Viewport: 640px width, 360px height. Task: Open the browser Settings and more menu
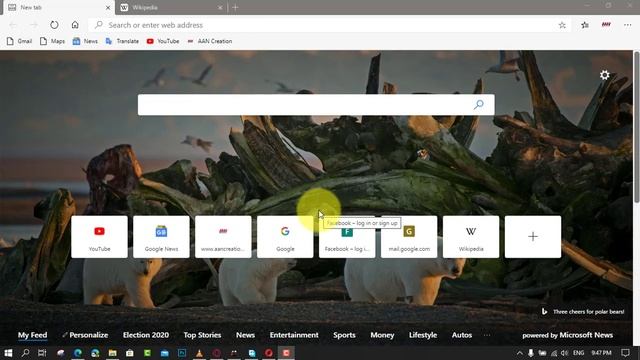(628, 25)
